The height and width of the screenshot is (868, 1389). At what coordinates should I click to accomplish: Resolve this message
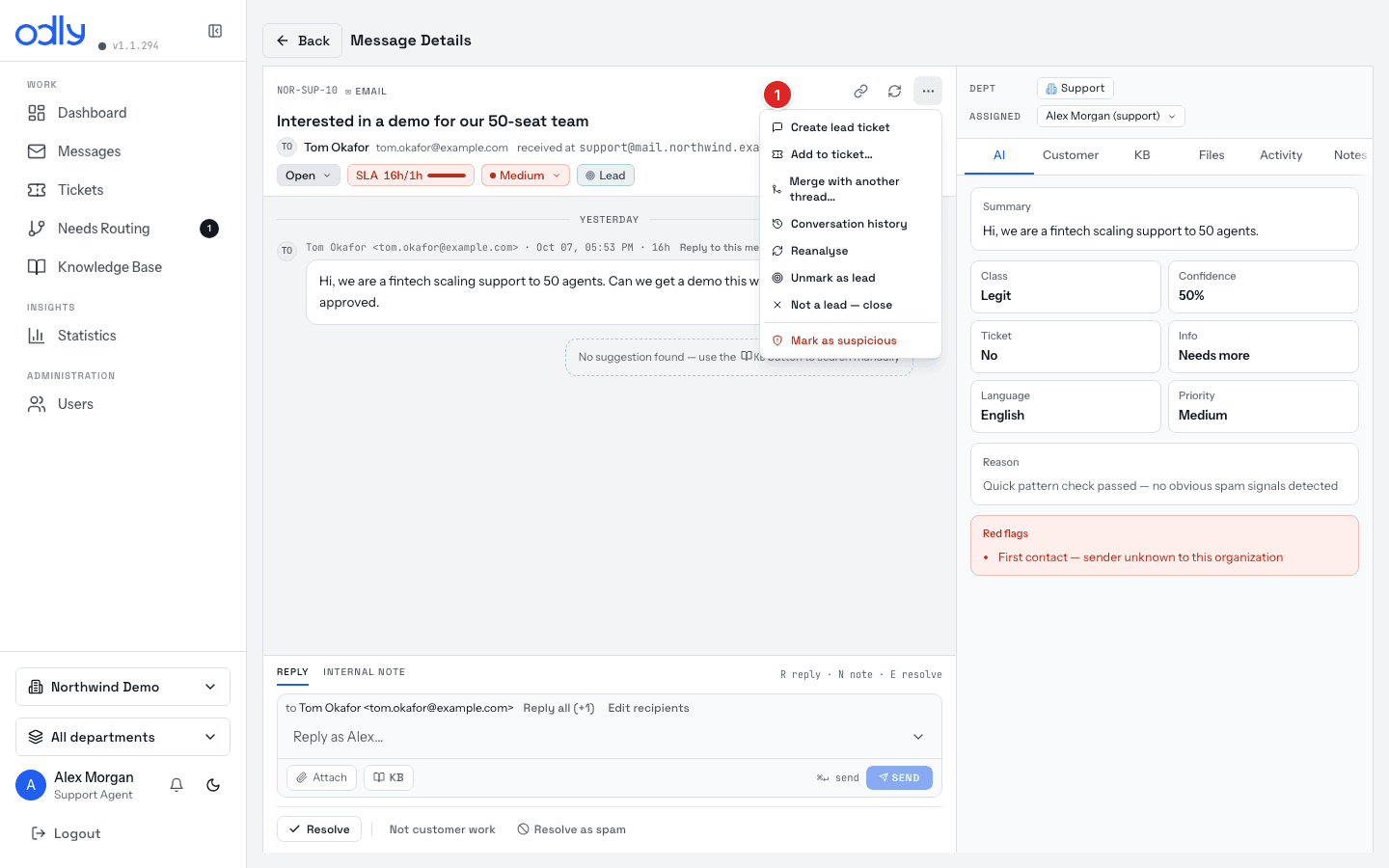click(319, 829)
